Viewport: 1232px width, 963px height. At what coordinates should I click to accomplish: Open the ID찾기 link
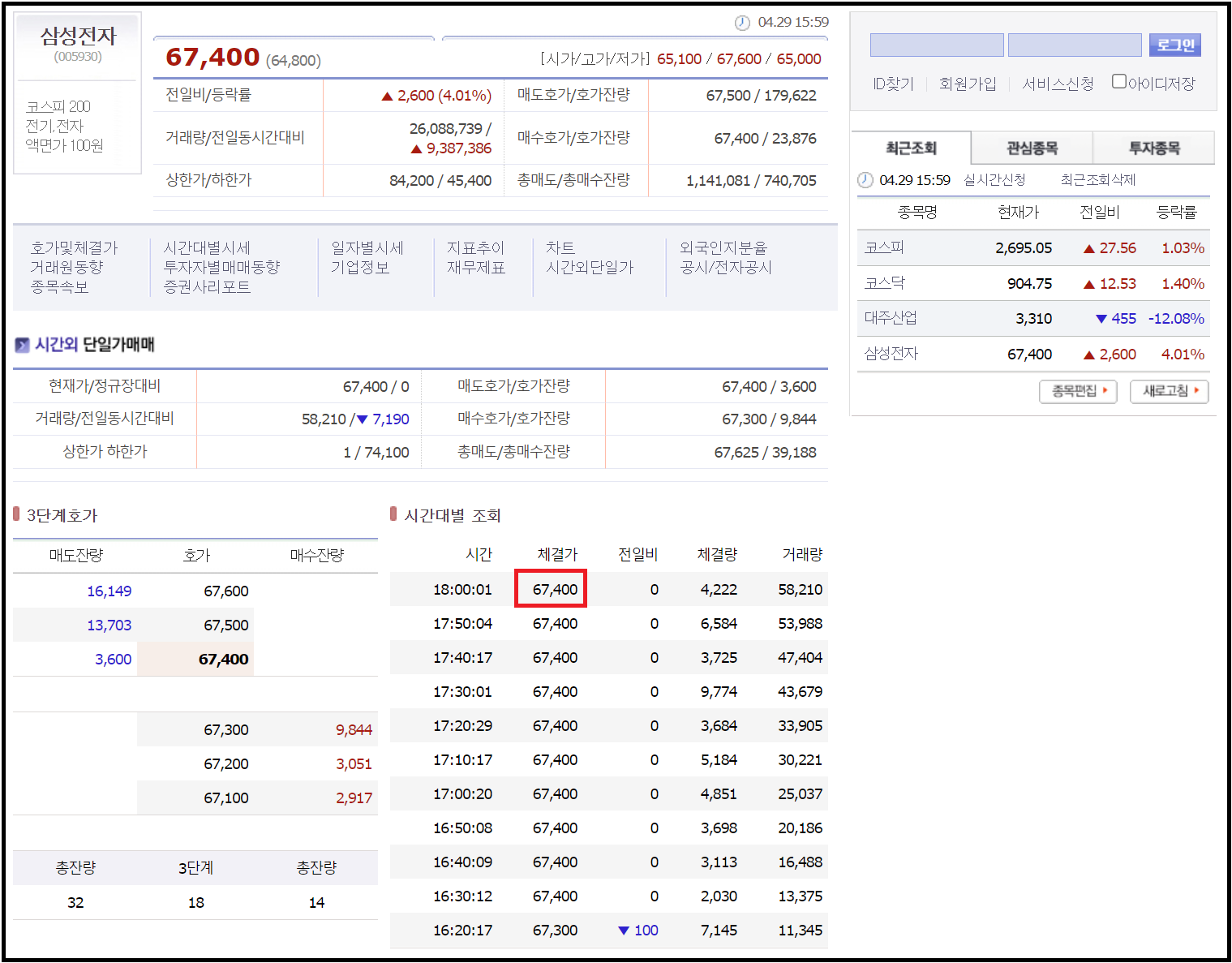(893, 84)
